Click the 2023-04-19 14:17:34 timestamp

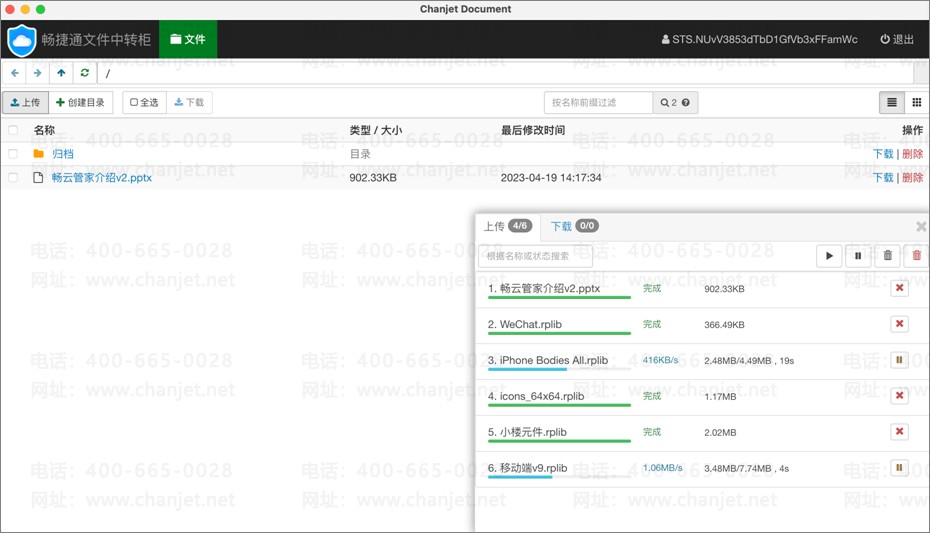551,177
